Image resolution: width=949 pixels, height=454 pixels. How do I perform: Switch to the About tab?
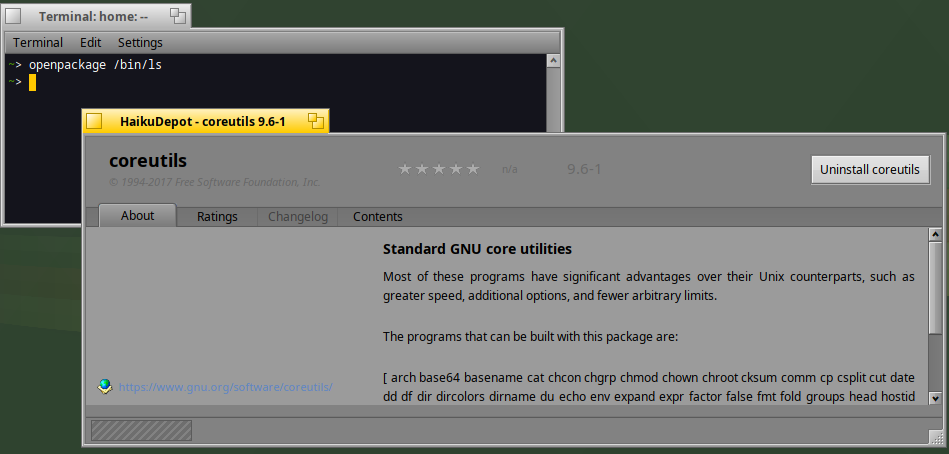tap(137, 216)
